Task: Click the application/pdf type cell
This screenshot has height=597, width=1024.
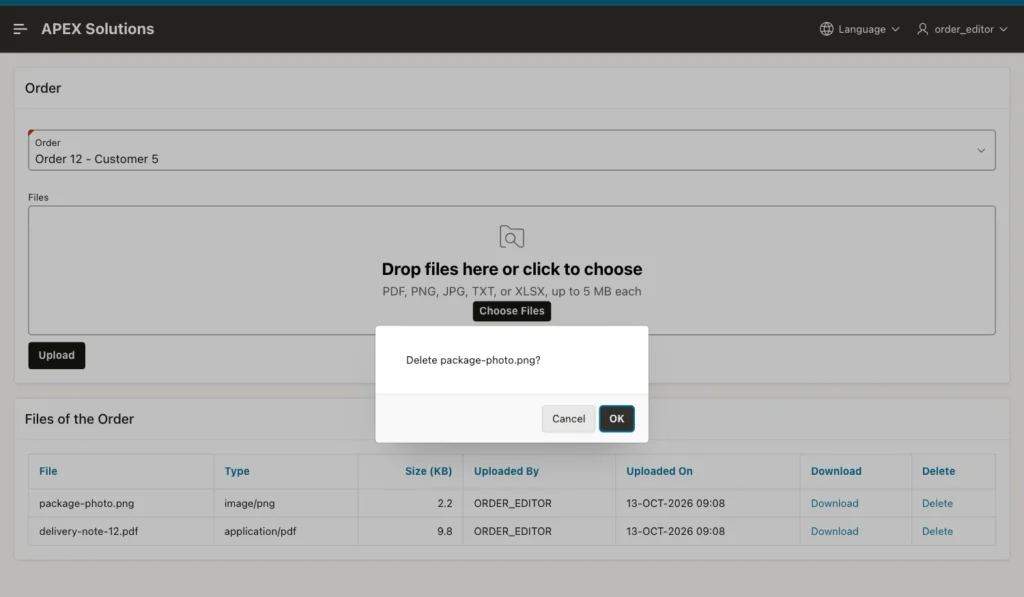Action: (x=260, y=531)
